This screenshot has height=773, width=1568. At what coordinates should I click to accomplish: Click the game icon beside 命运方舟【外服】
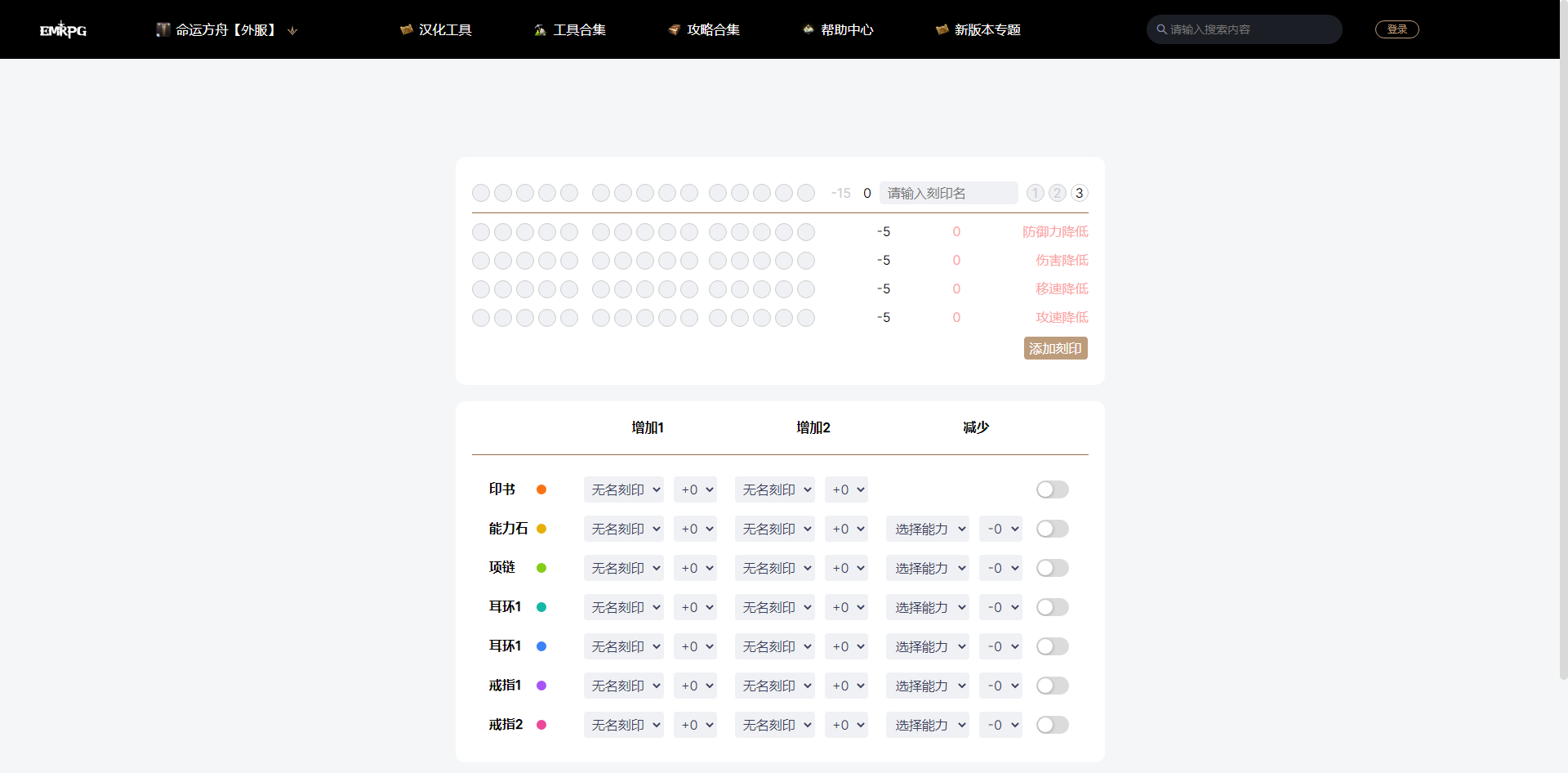click(163, 29)
